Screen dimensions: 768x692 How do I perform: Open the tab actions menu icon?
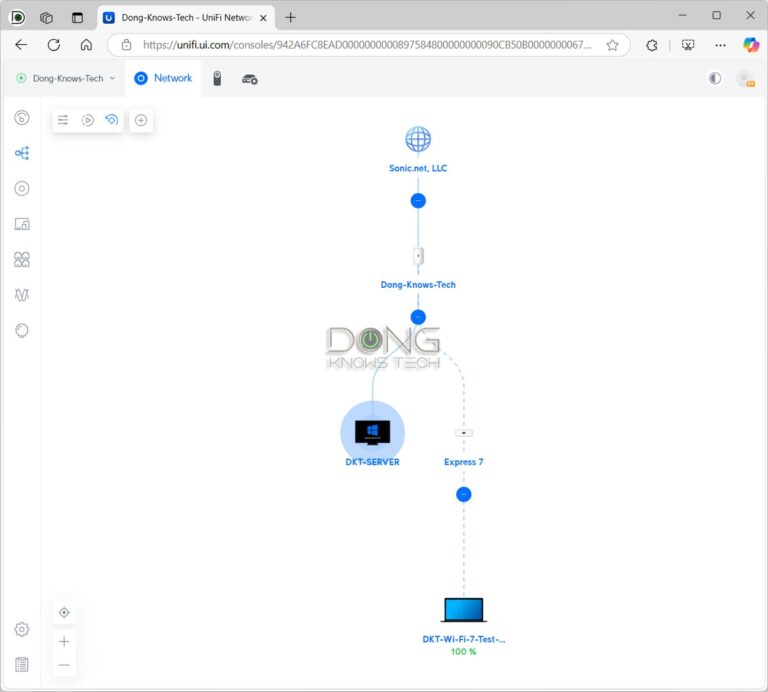coord(77,18)
